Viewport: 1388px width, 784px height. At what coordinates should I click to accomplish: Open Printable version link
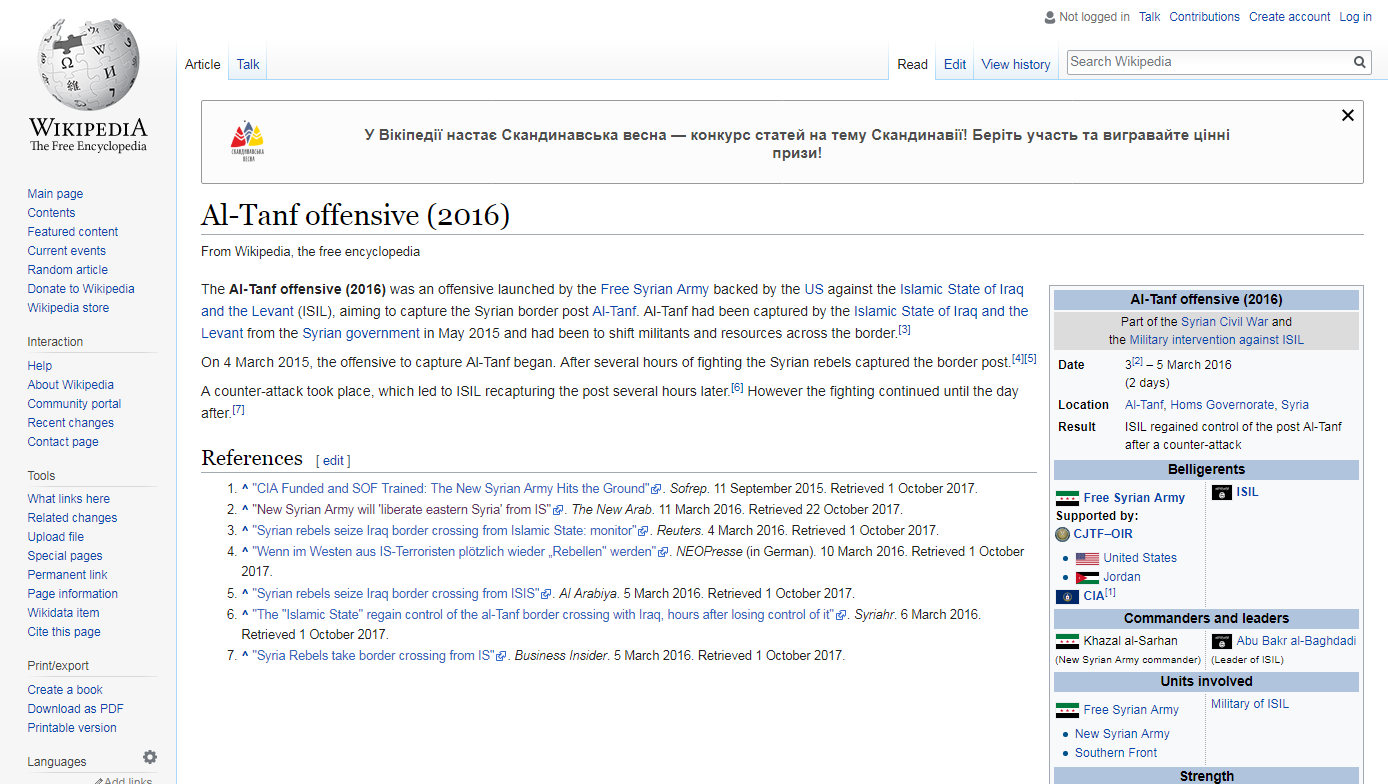click(x=72, y=728)
